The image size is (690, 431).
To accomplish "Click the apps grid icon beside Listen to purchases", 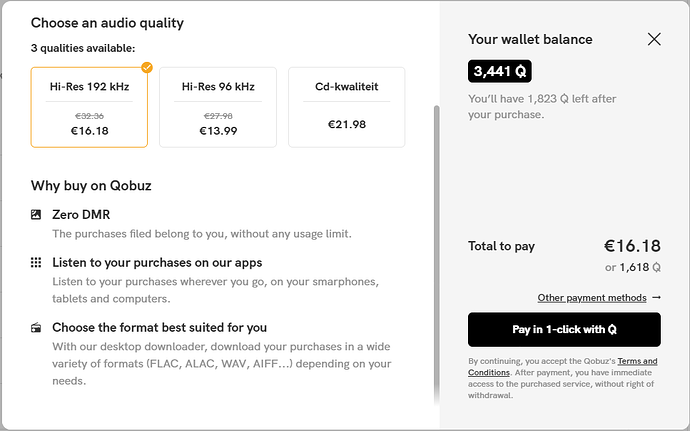I will click(36, 263).
